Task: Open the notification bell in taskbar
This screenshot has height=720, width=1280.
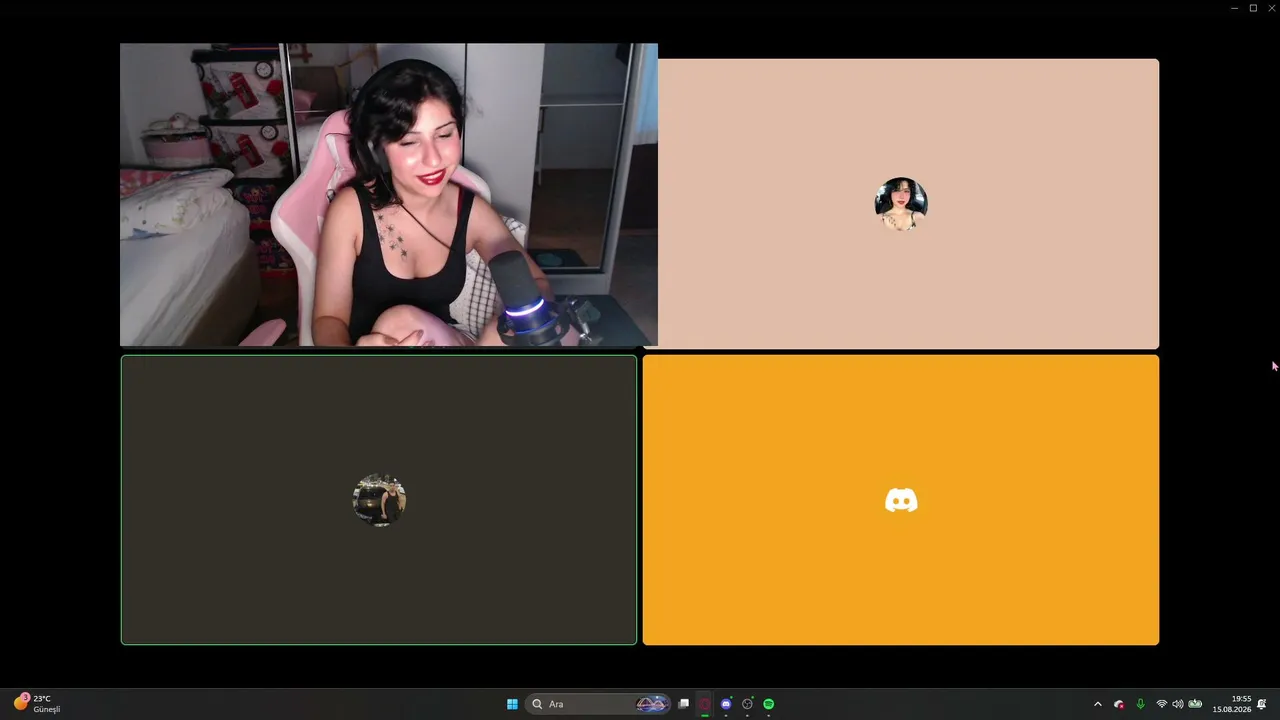Action: coord(1262,704)
